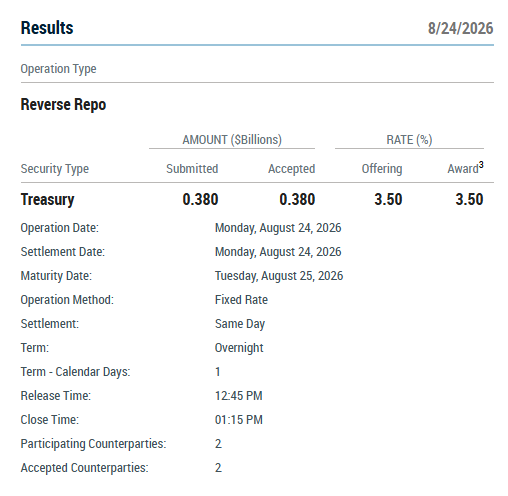Click the Reverse Repo heading
Viewport: 508px width, 496px height.
[x=63, y=105]
